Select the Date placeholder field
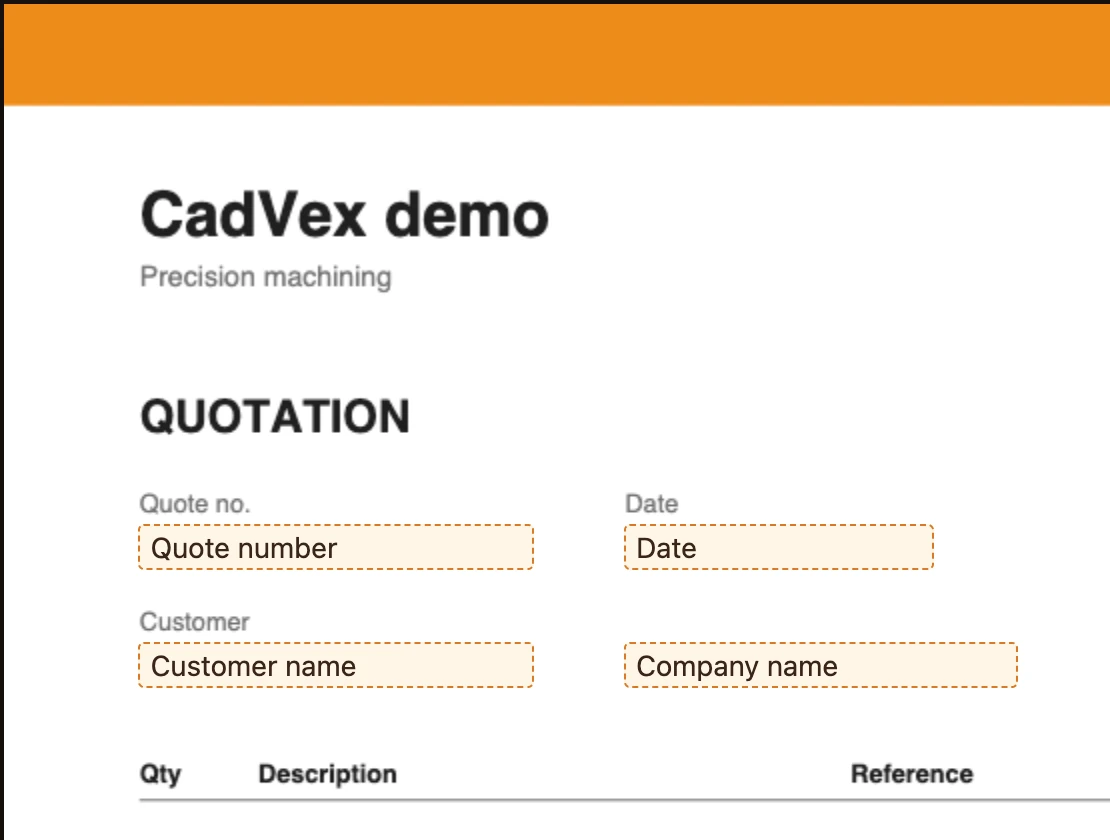Image resolution: width=1110 pixels, height=840 pixels. 779,547
